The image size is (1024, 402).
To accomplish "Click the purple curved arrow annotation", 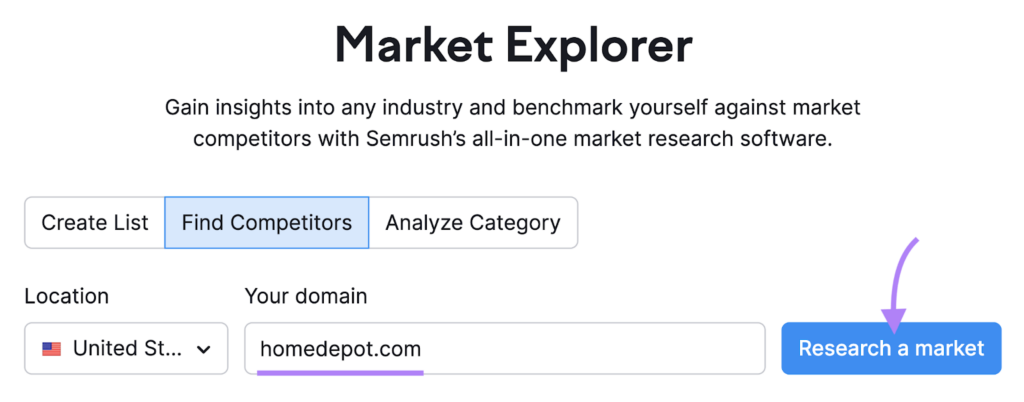I will (x=900, y=283).
